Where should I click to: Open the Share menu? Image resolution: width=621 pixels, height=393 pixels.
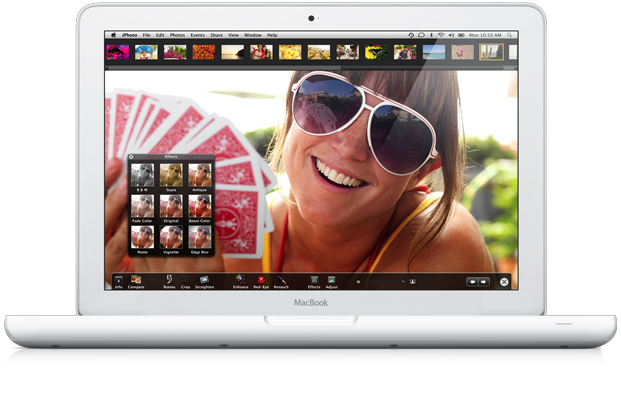[x=216, y=35]
